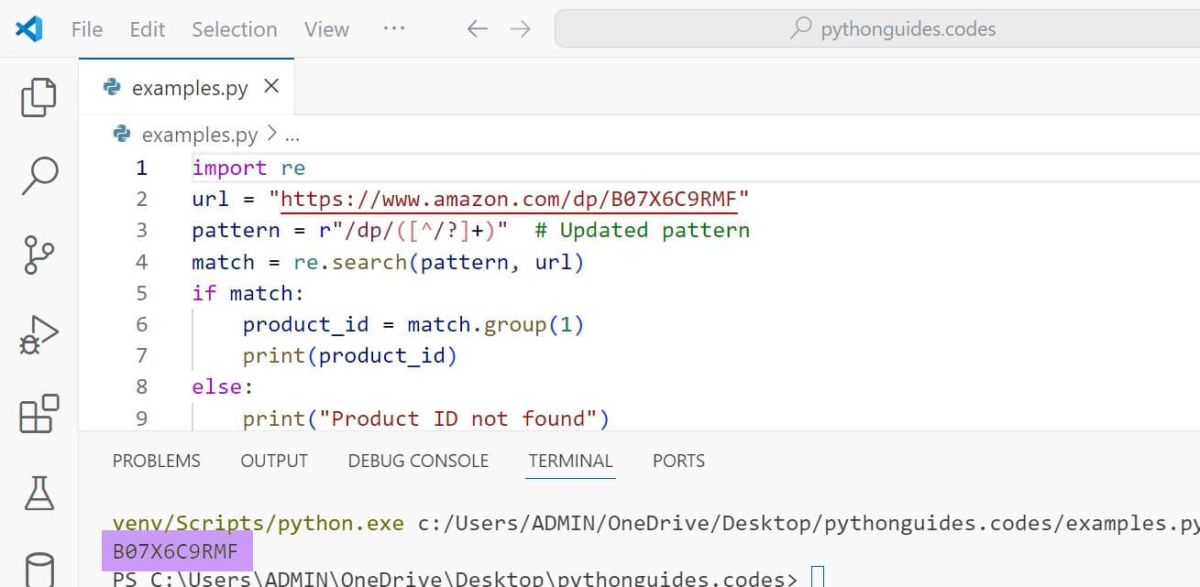The height and width of the screenshot is (587, 1200).
Task: Switch to the TERMINAL panel tab
Action: coord(570,461)
